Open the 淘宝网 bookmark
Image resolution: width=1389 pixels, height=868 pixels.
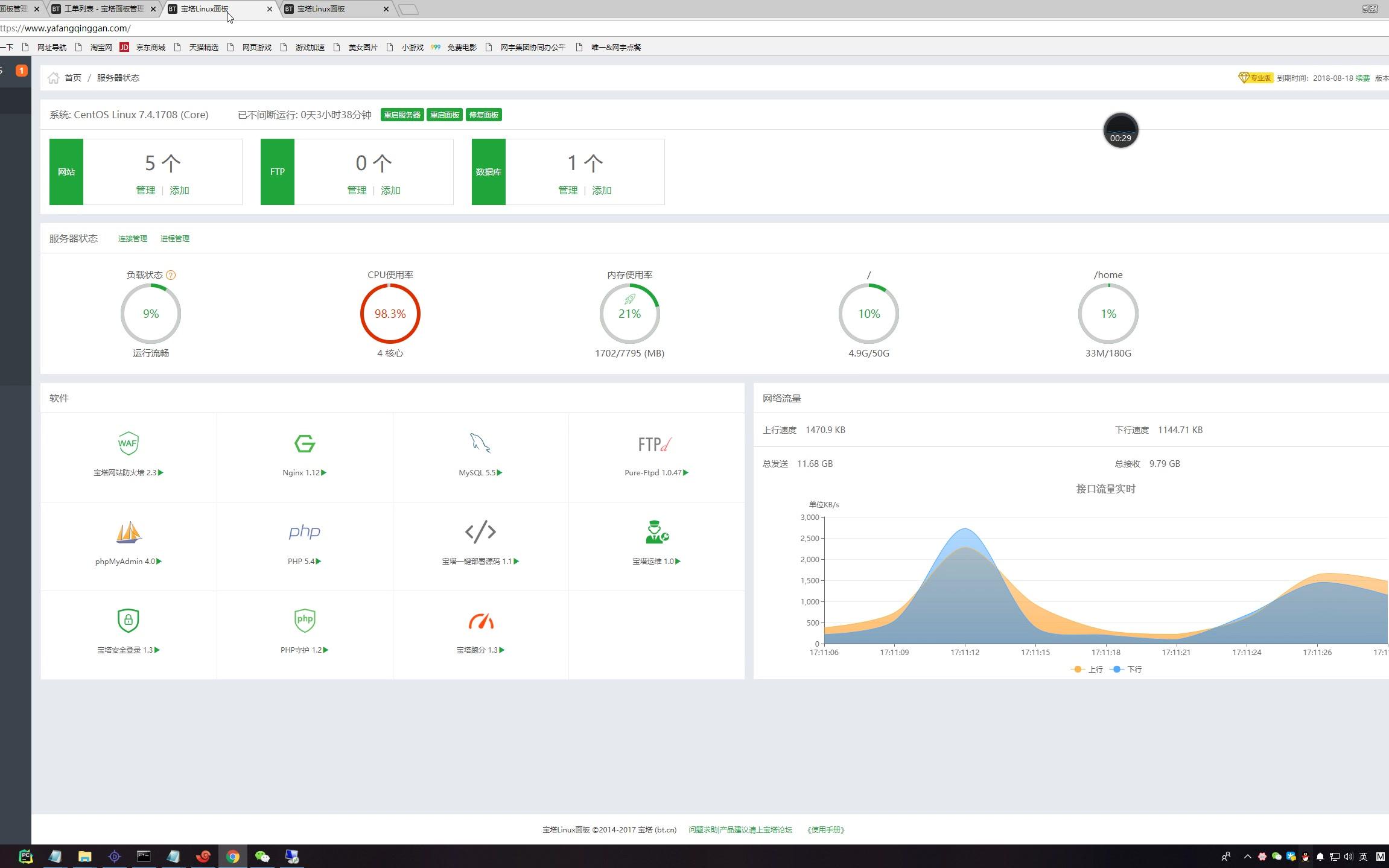coord(94,47)
